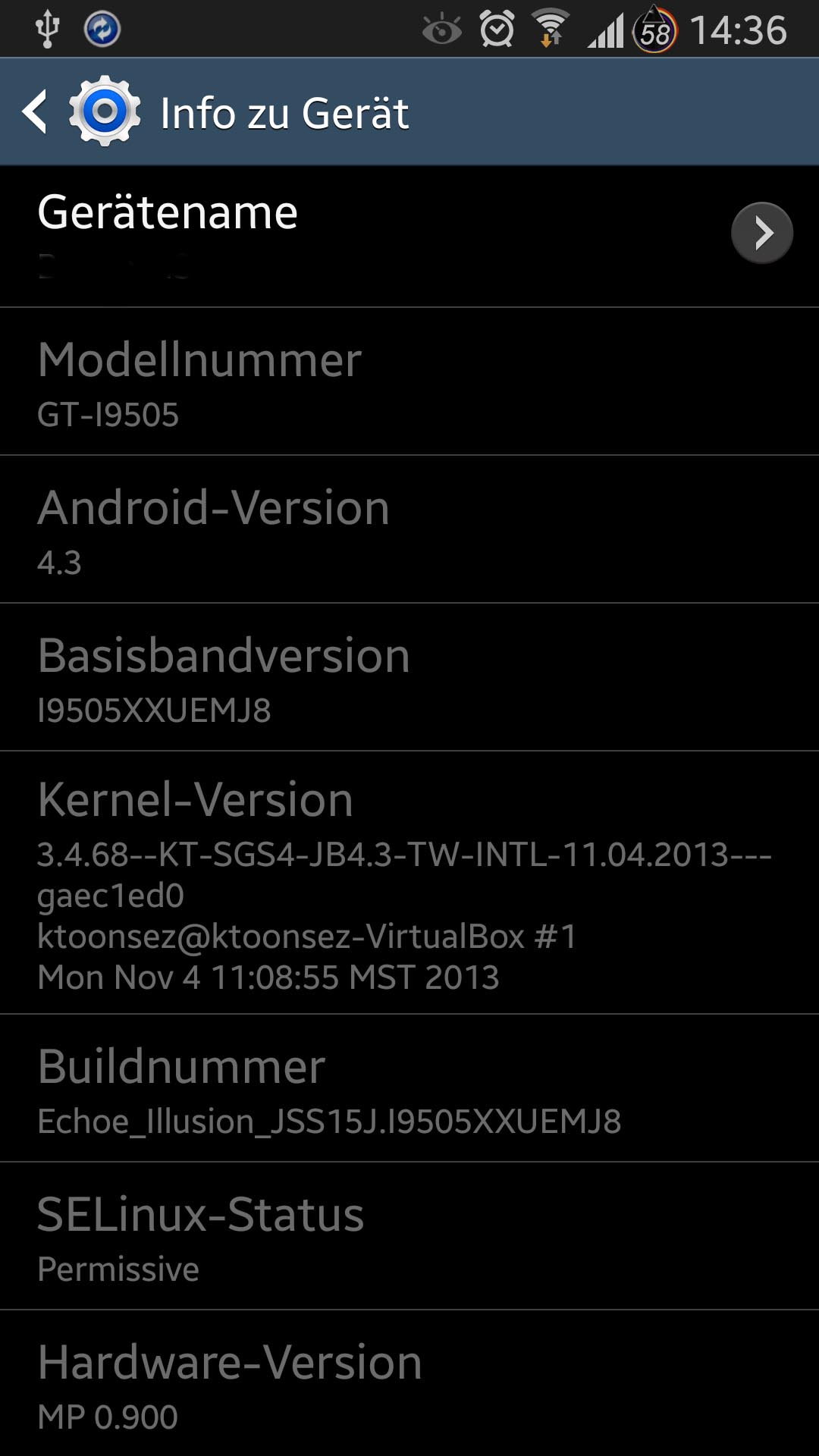Tap the Buildnummer Echoe_Illusion entry
The image size is (819, 1456).
pos(409,1088)
